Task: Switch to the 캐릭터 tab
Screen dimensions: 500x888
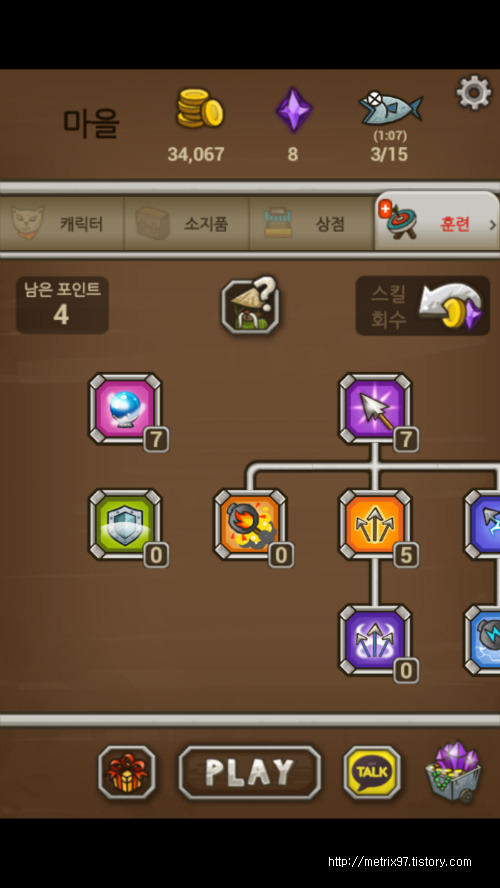Action: point(62,223)
